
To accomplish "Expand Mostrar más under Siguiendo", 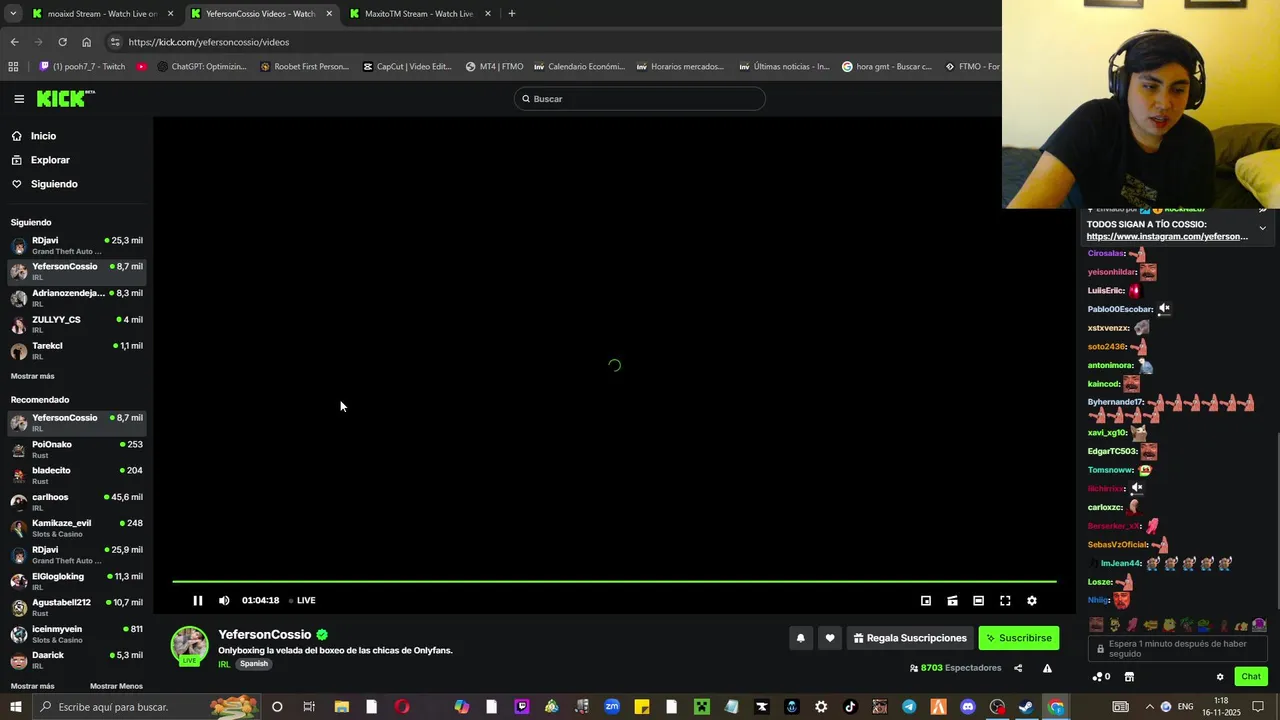I will point(32,376).
